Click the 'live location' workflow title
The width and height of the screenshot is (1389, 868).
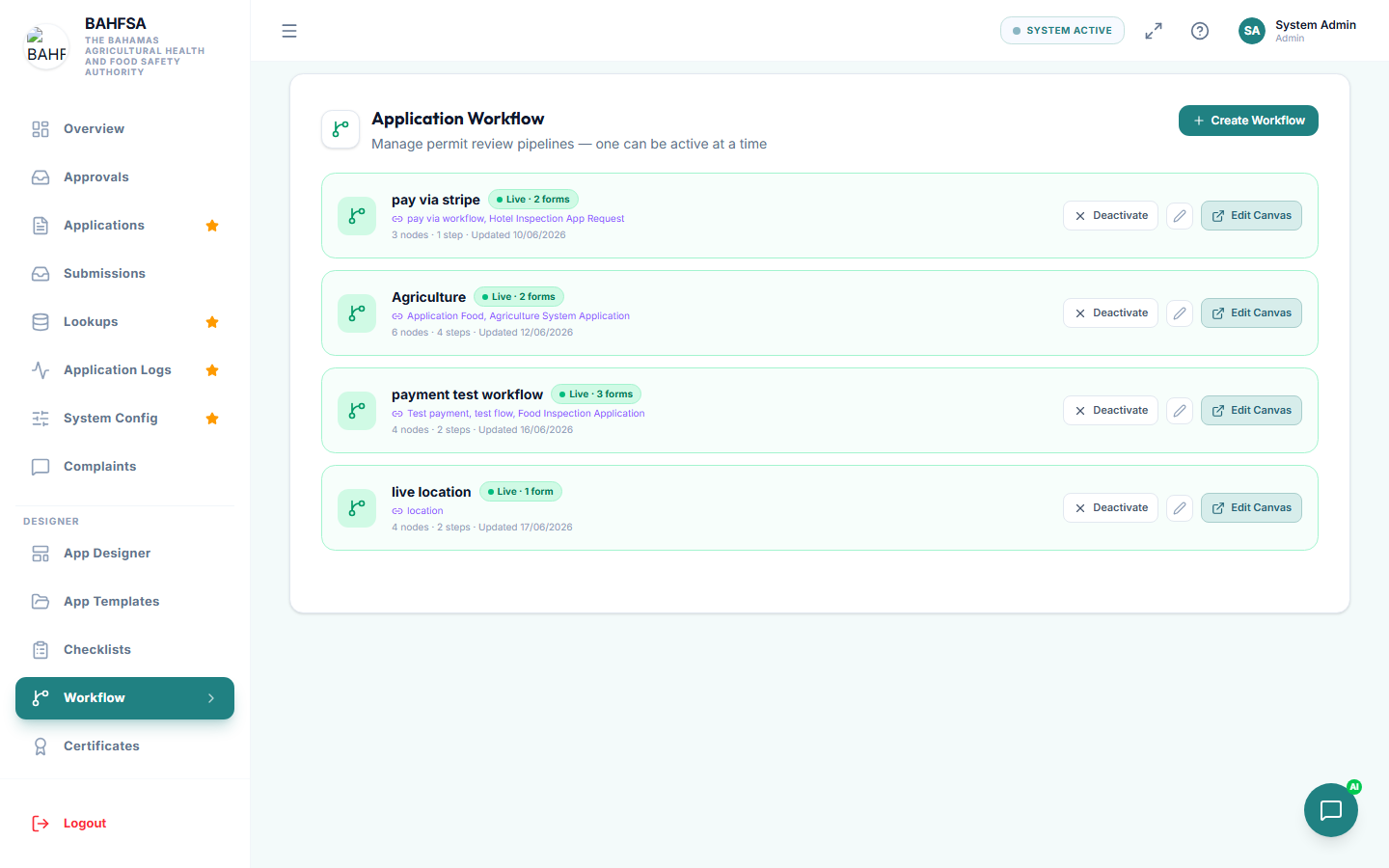pos(431,492)
